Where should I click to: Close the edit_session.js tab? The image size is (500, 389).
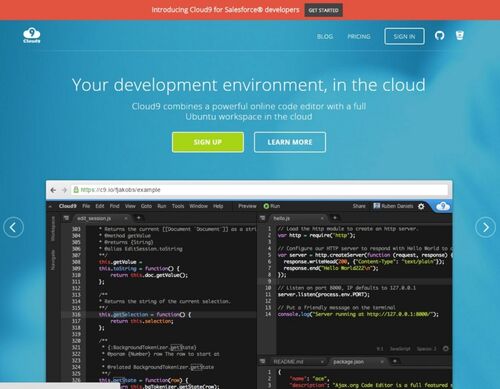point(126,218)
